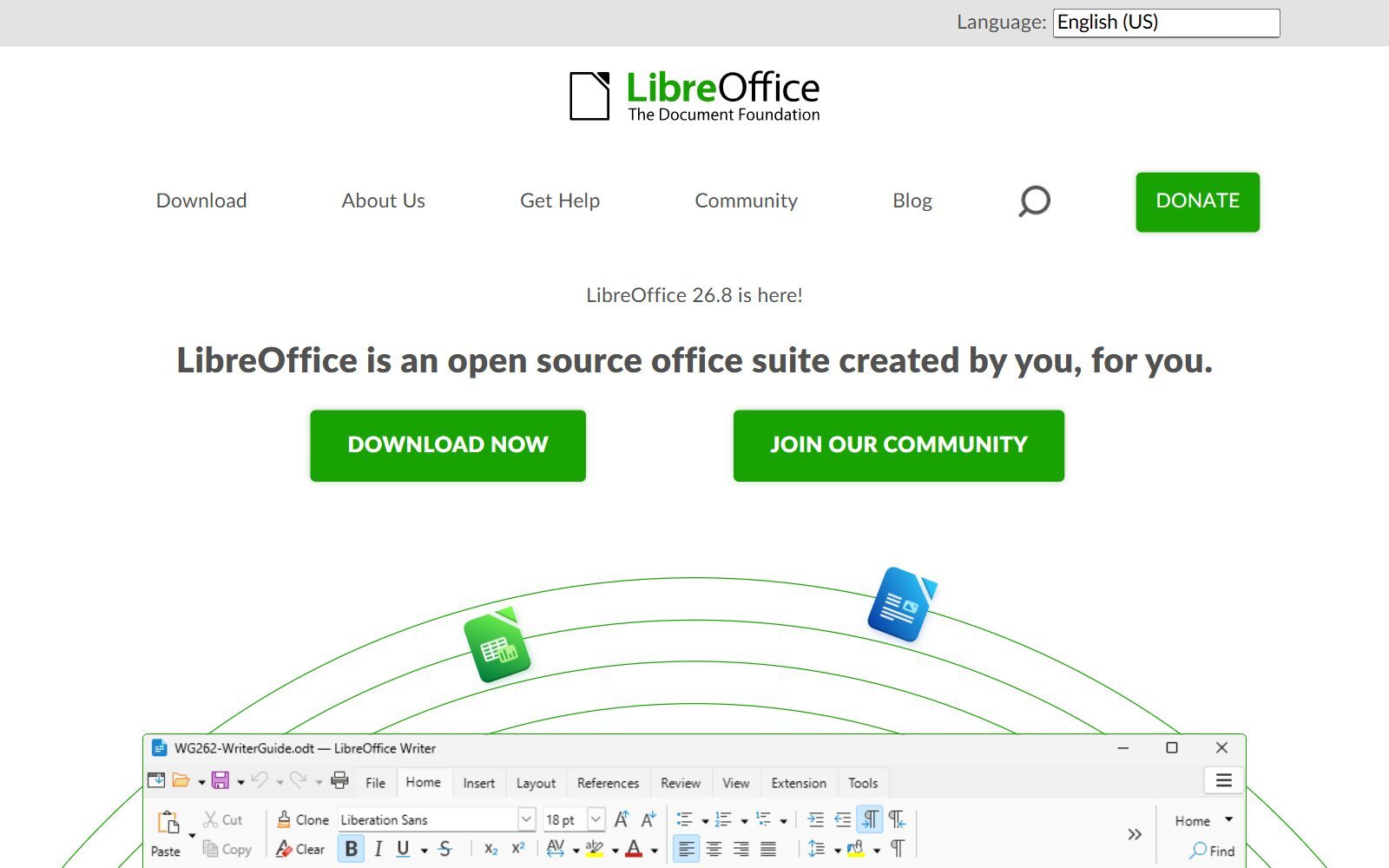Image resolution: width=1389 pixels, height=868 pixels.
Task: Click the LibreOffice logo at top
Action: coord(694,95)
